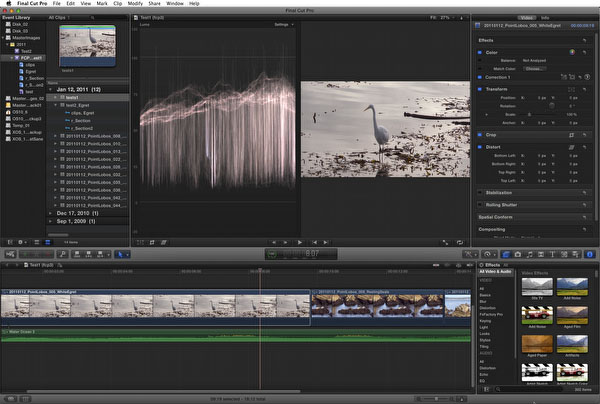The image size is (600, 404).
Task: Open the Transitions browser icon
Action: coord(541,254)
